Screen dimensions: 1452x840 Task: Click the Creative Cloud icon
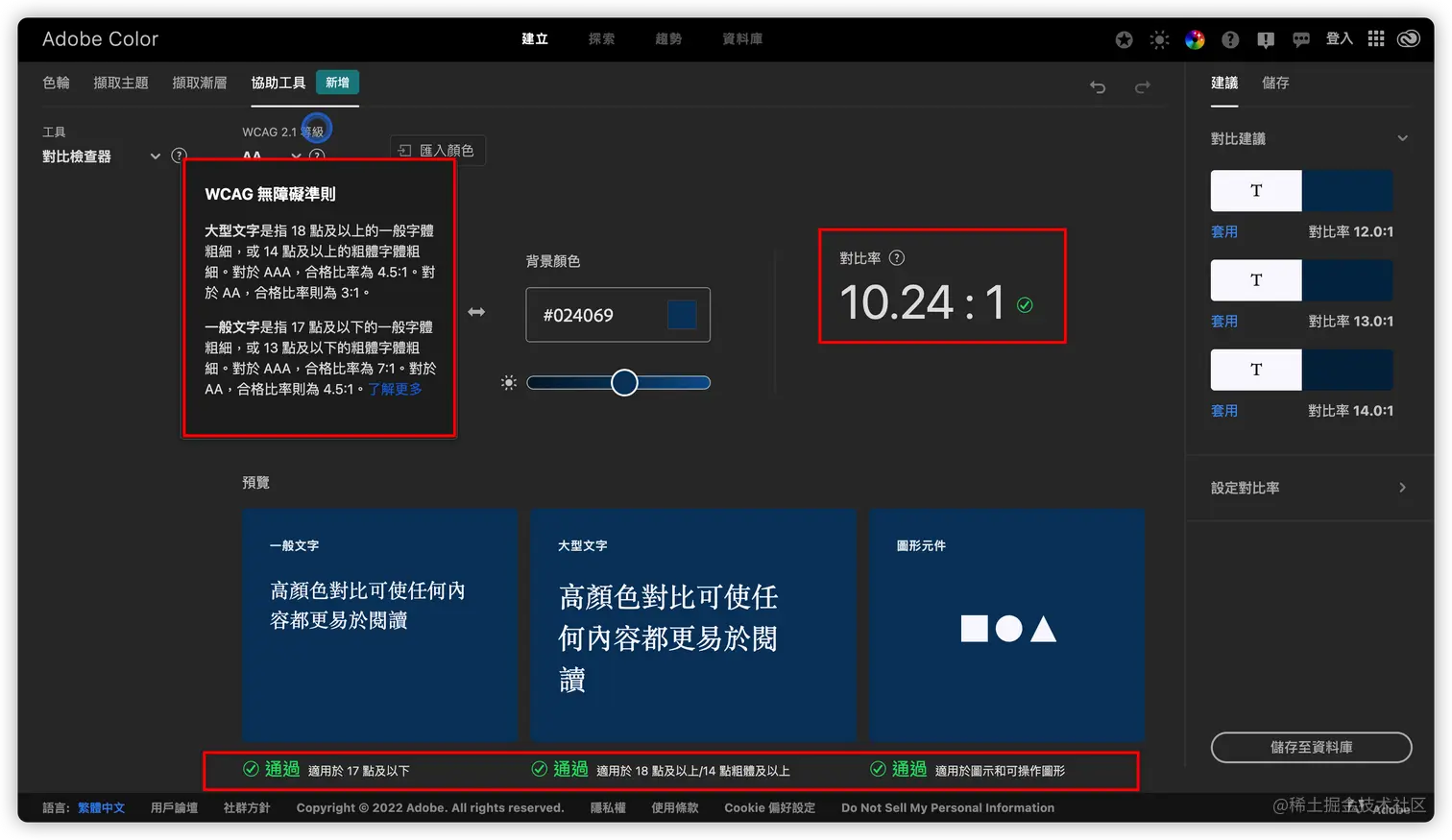pos(1409,39)
